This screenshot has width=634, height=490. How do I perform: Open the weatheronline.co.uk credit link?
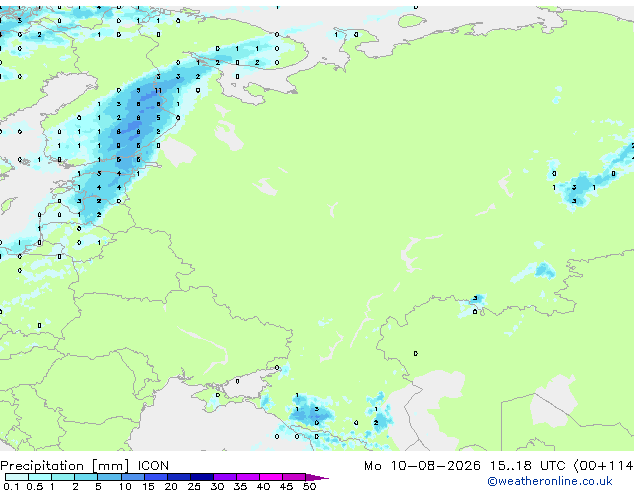coord(550,481)
